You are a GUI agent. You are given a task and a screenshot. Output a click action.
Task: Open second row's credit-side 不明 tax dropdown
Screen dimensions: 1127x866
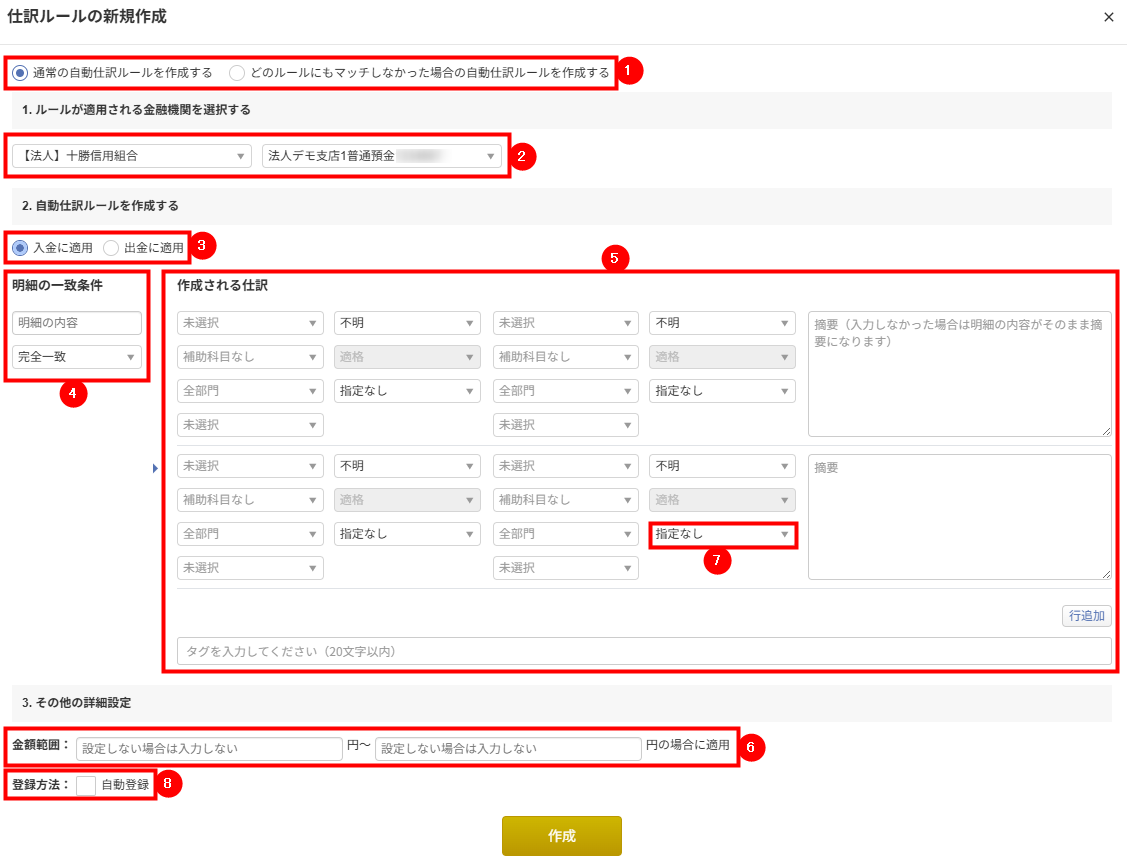point(722,466)
